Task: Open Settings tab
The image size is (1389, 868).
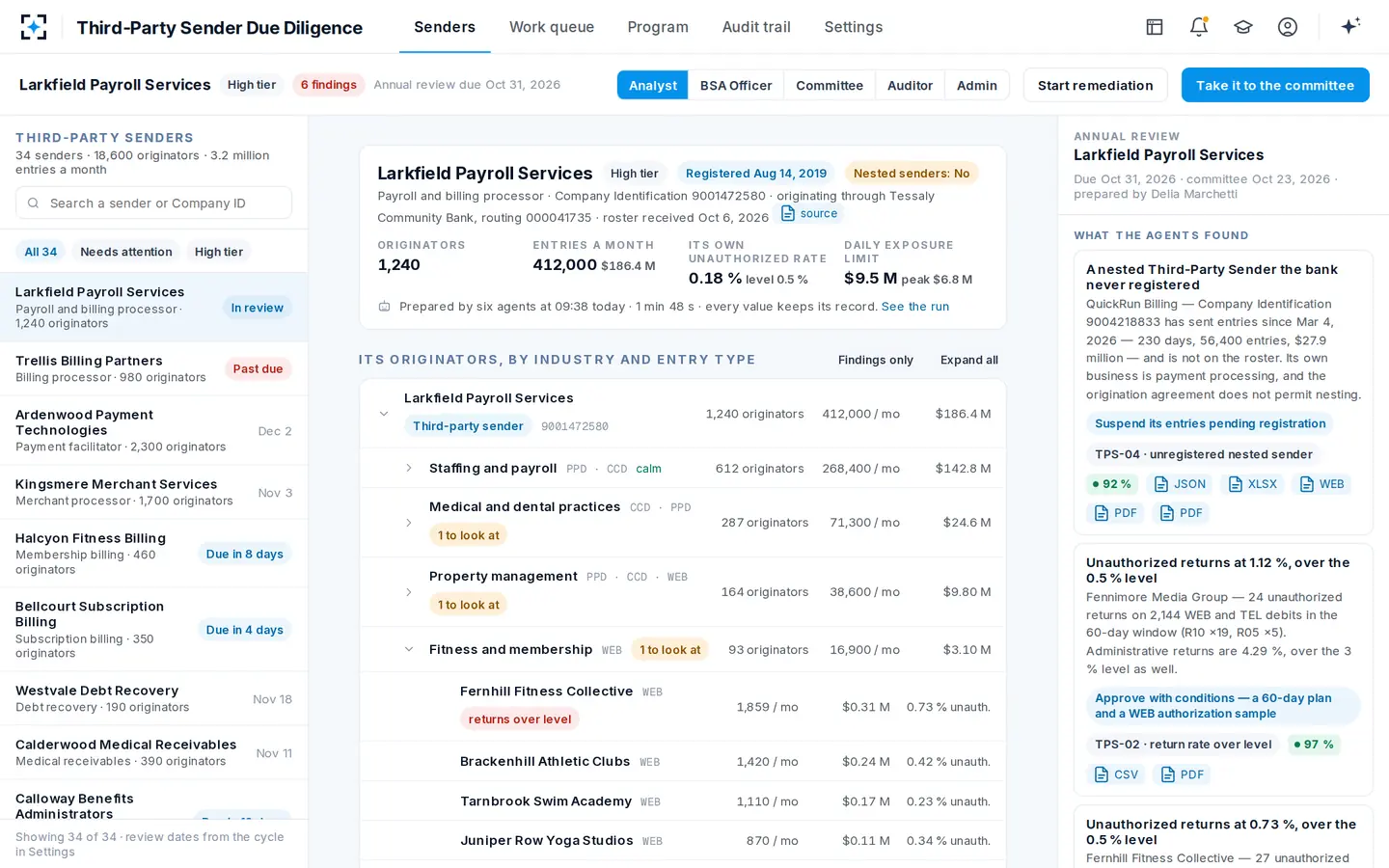Action: (x=853, y=27)
